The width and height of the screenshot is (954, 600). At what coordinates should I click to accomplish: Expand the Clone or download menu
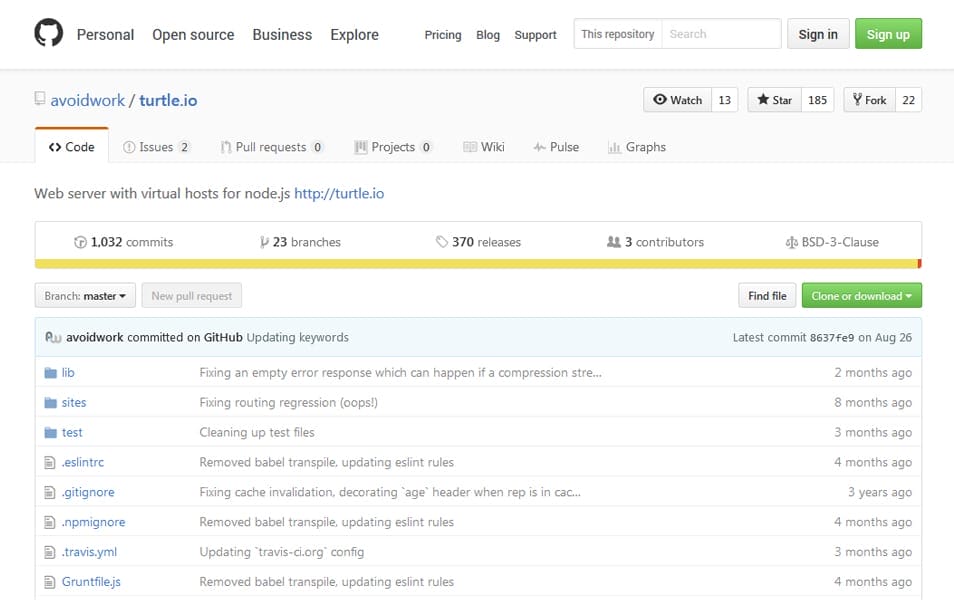861,296
